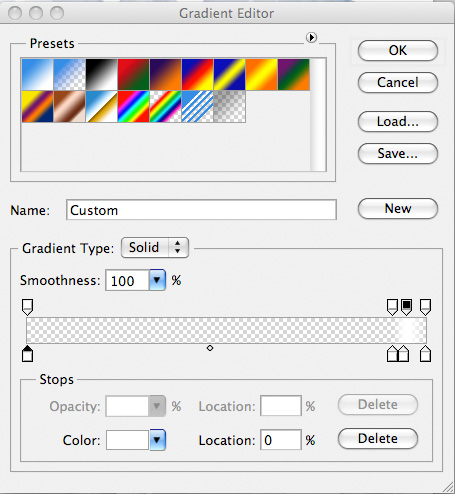Choose the Violet, Green, Orange preset
This screenshot has width=455, height=494.
pyautogui.click(x=293, y=75)
